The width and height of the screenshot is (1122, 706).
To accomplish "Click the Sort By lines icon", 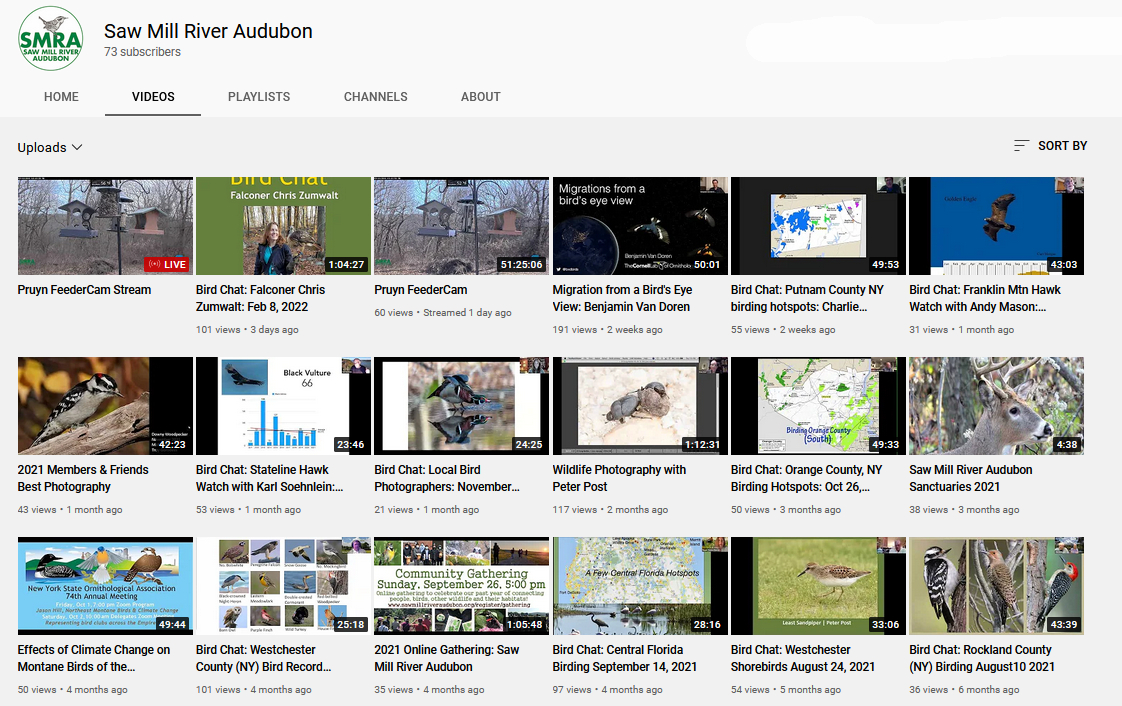I will 1021,146.
